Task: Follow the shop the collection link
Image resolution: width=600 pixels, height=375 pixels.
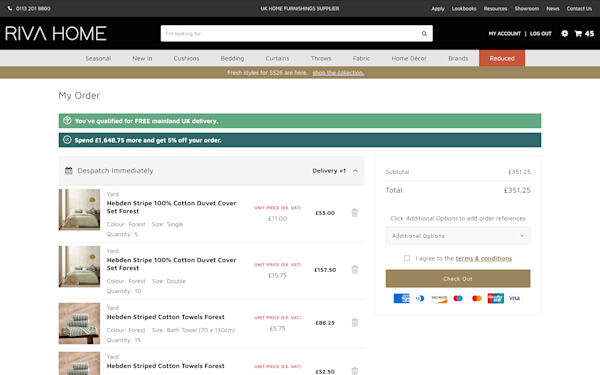Action: (x=338, y=73)
